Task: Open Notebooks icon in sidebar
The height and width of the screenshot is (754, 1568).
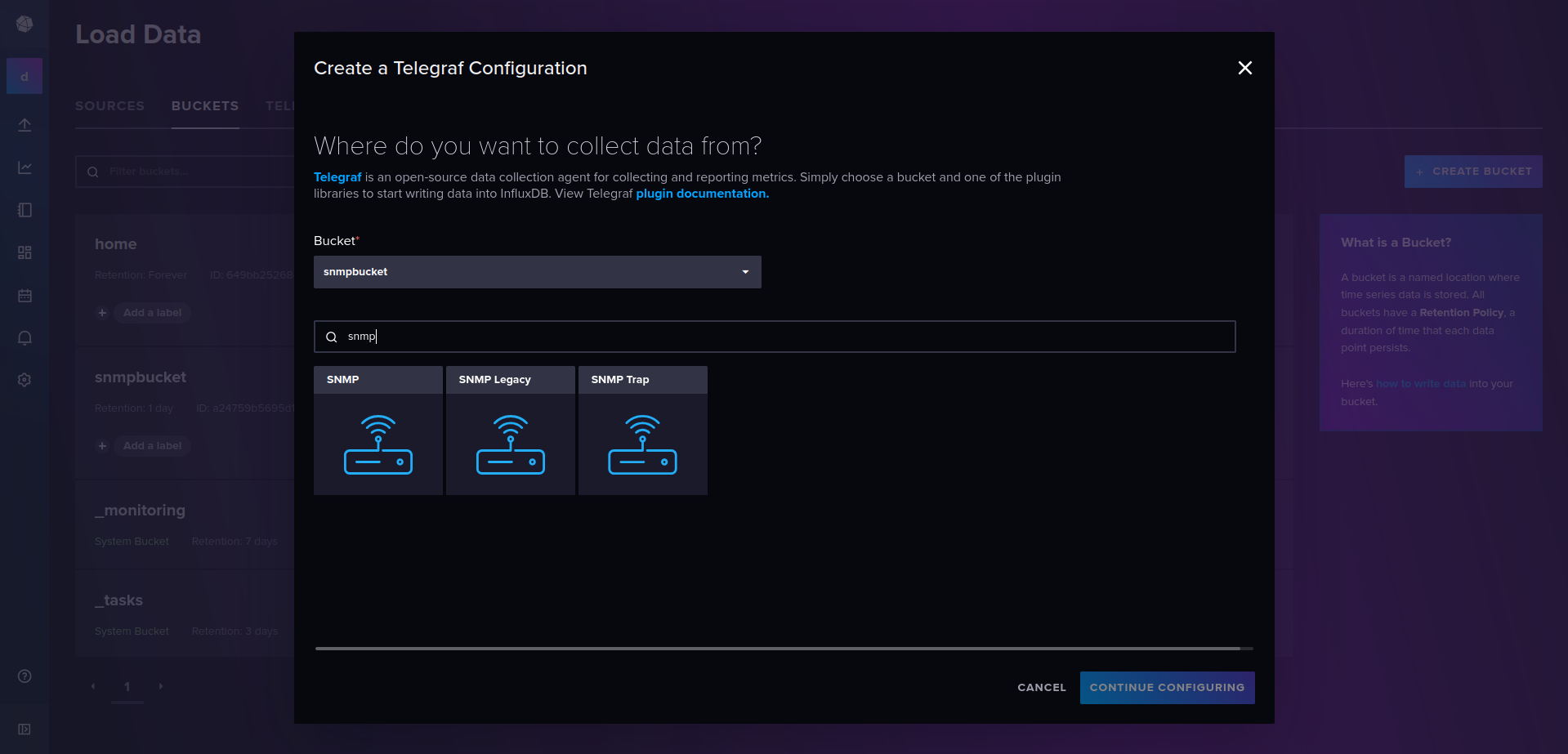Action: click(25, 210)
